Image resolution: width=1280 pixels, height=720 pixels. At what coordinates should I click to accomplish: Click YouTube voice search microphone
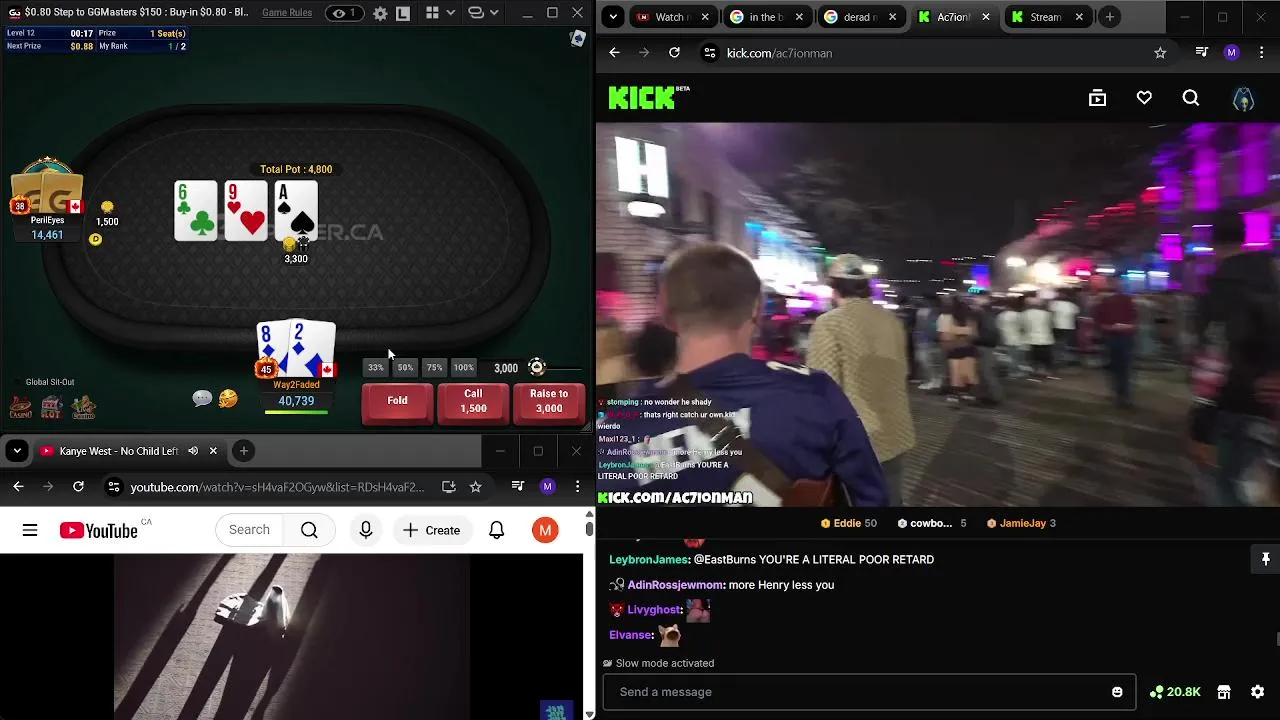coord(366,530)
